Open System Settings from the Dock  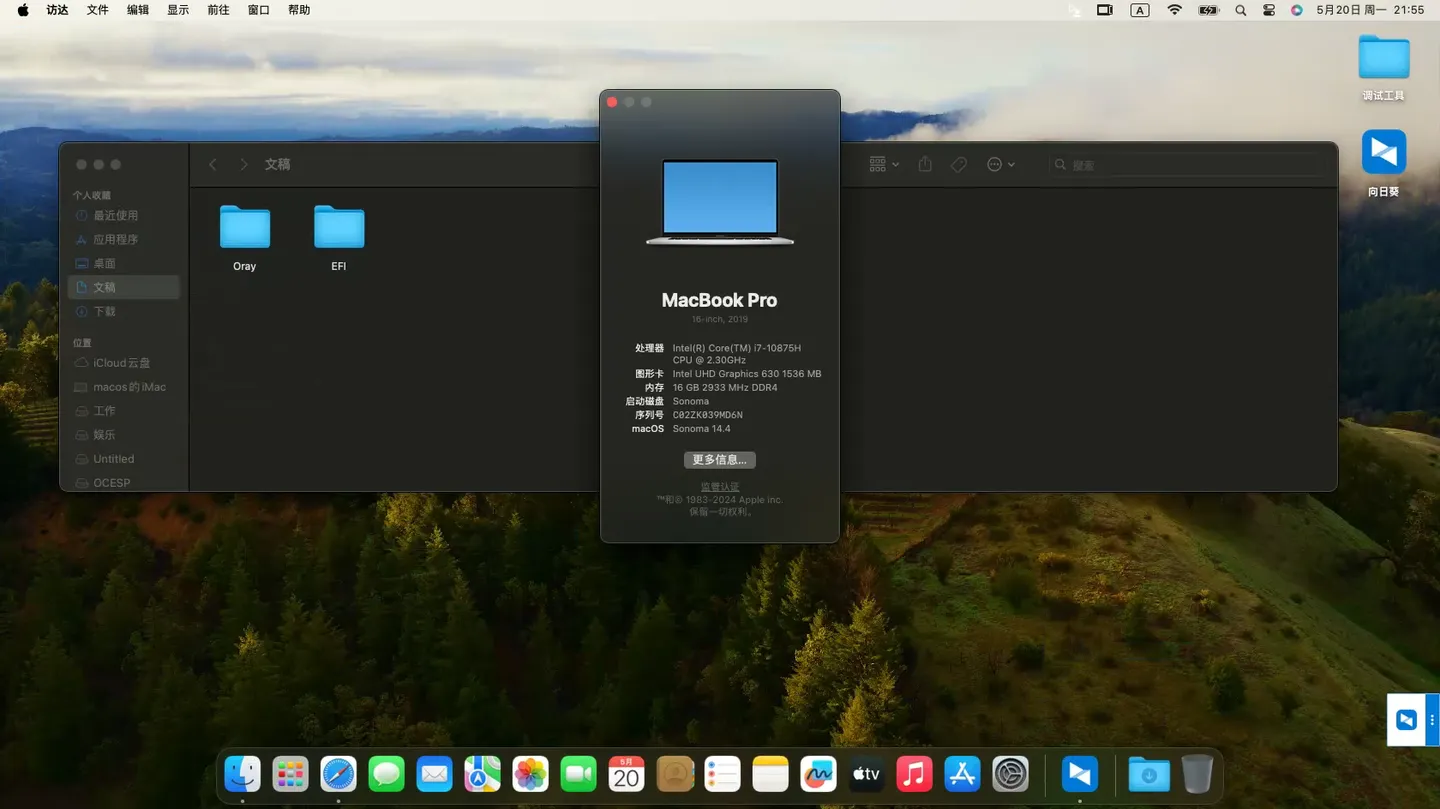tap(1010, 774)
